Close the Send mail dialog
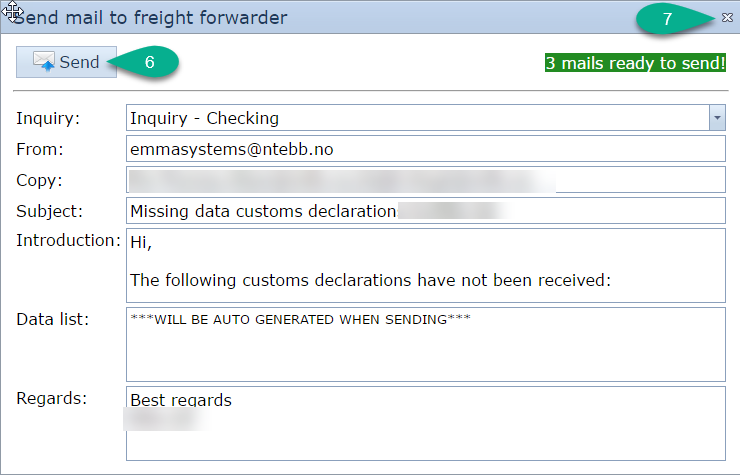Image resolution: width=740 pixels, height=475 pixels. (727, 17)
